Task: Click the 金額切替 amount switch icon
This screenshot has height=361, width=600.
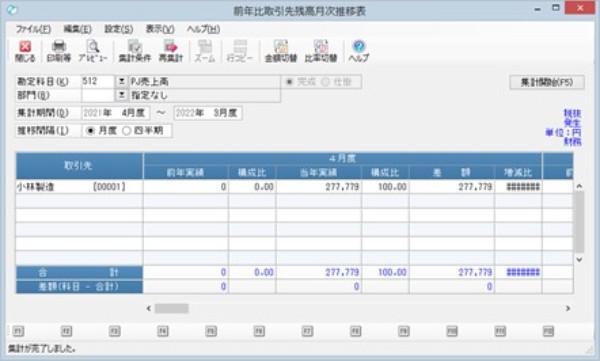Action: (x=281, y=51)
